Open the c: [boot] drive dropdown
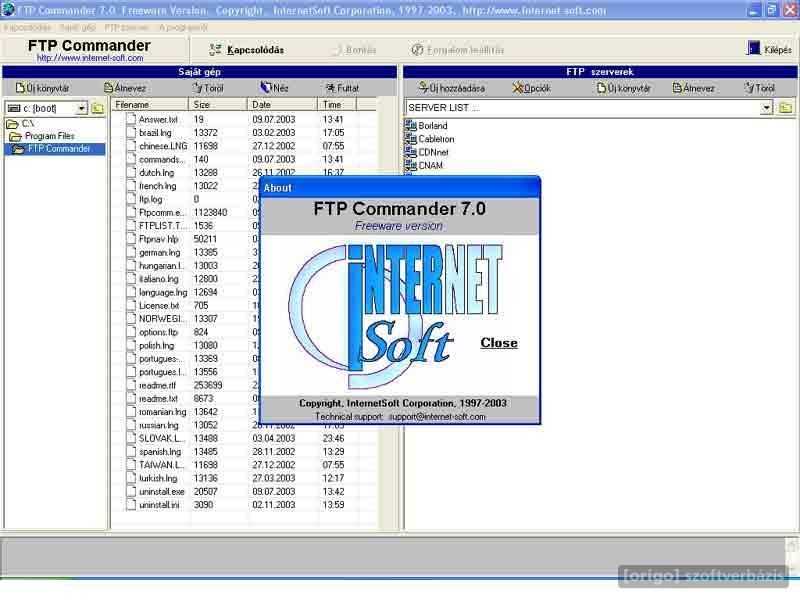800x600 pixels. tap(82, 108)
